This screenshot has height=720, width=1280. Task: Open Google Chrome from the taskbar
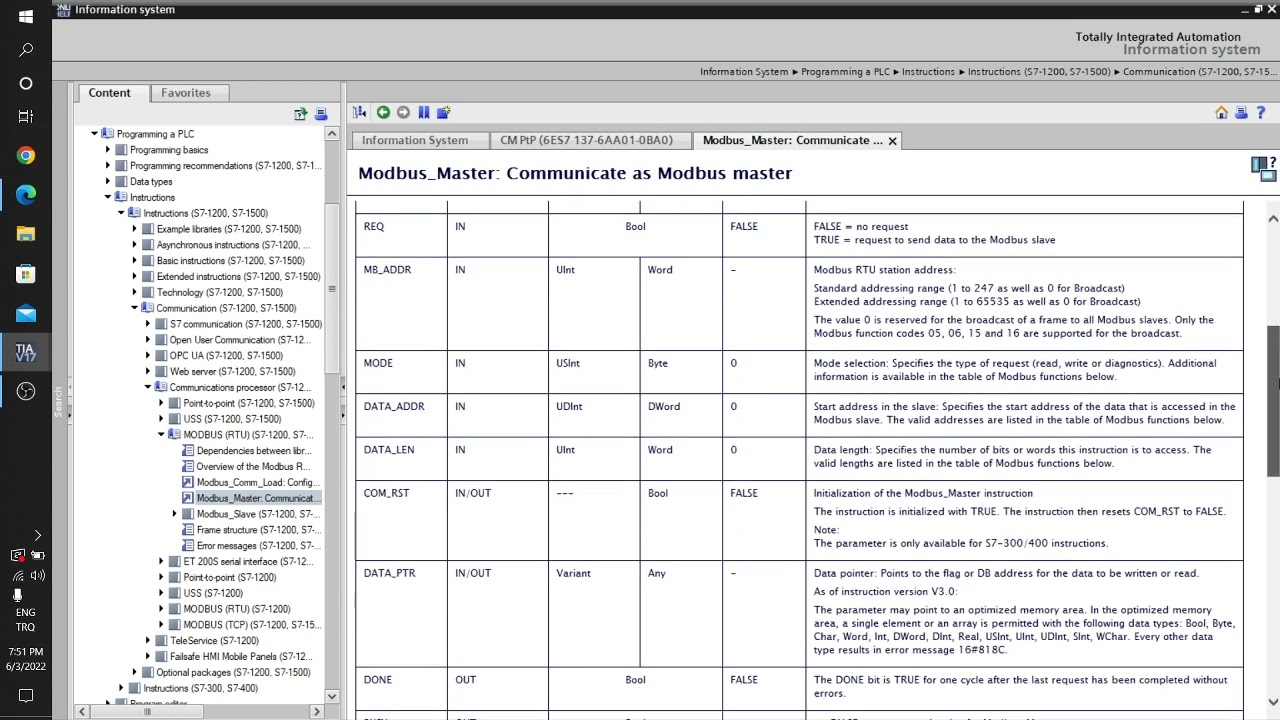pos(26,155)
